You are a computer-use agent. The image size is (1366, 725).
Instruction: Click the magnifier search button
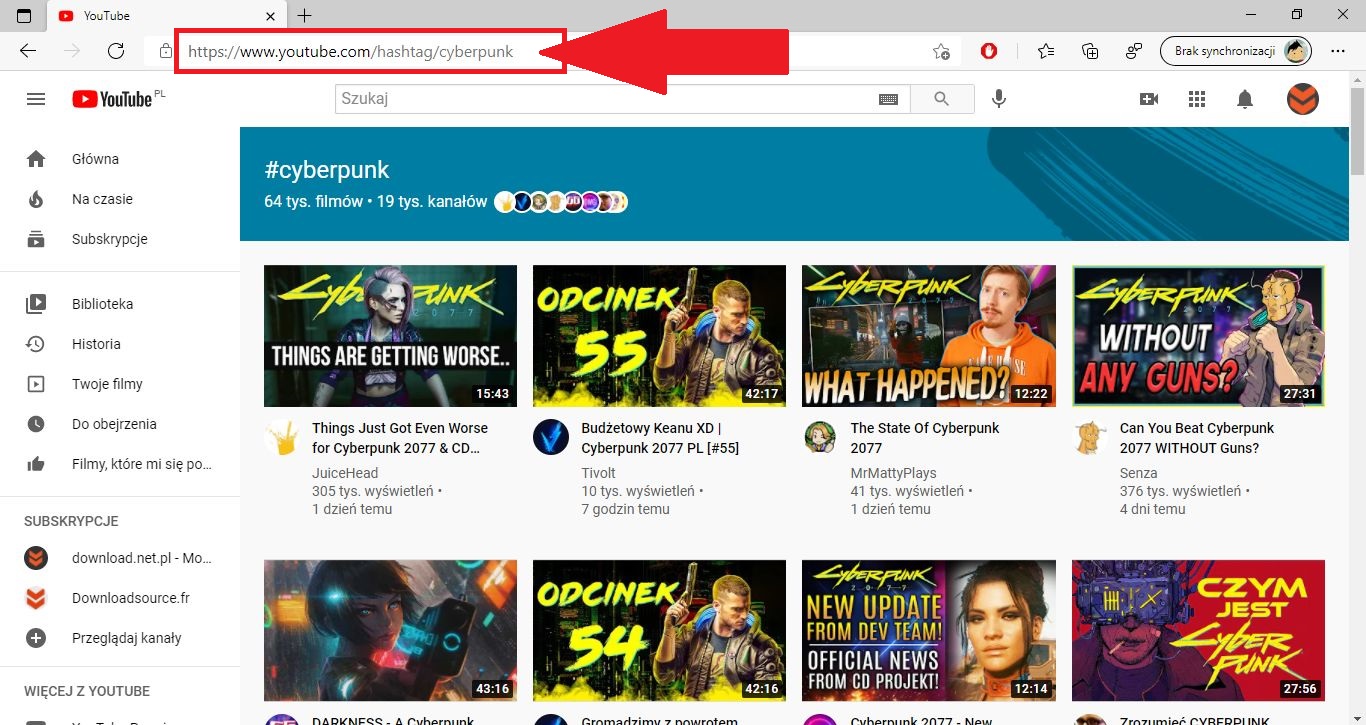(x=941, y=99)
